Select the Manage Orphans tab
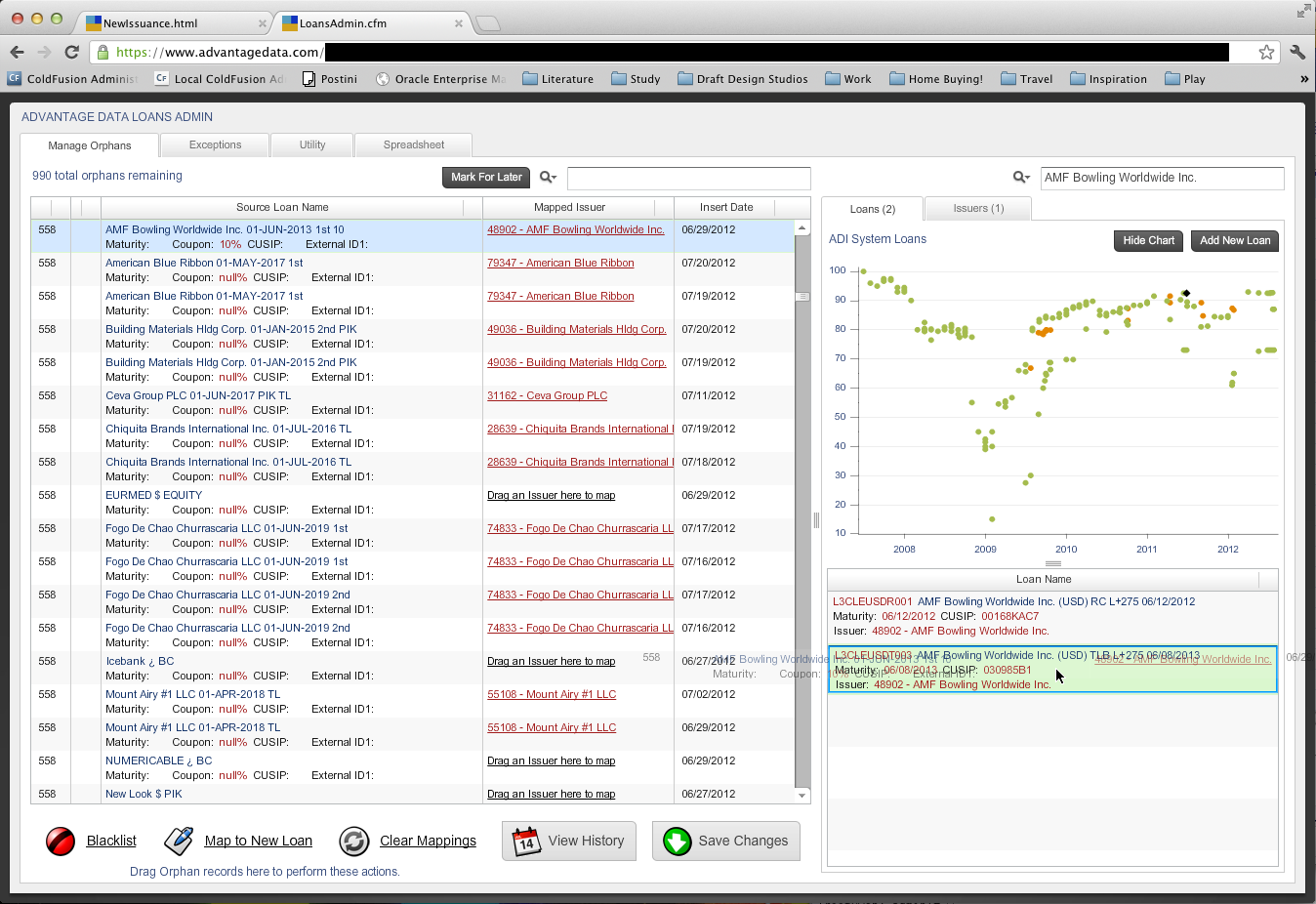Image resolution: width=1316 pixels, height=904 pixels. point(90,145)
